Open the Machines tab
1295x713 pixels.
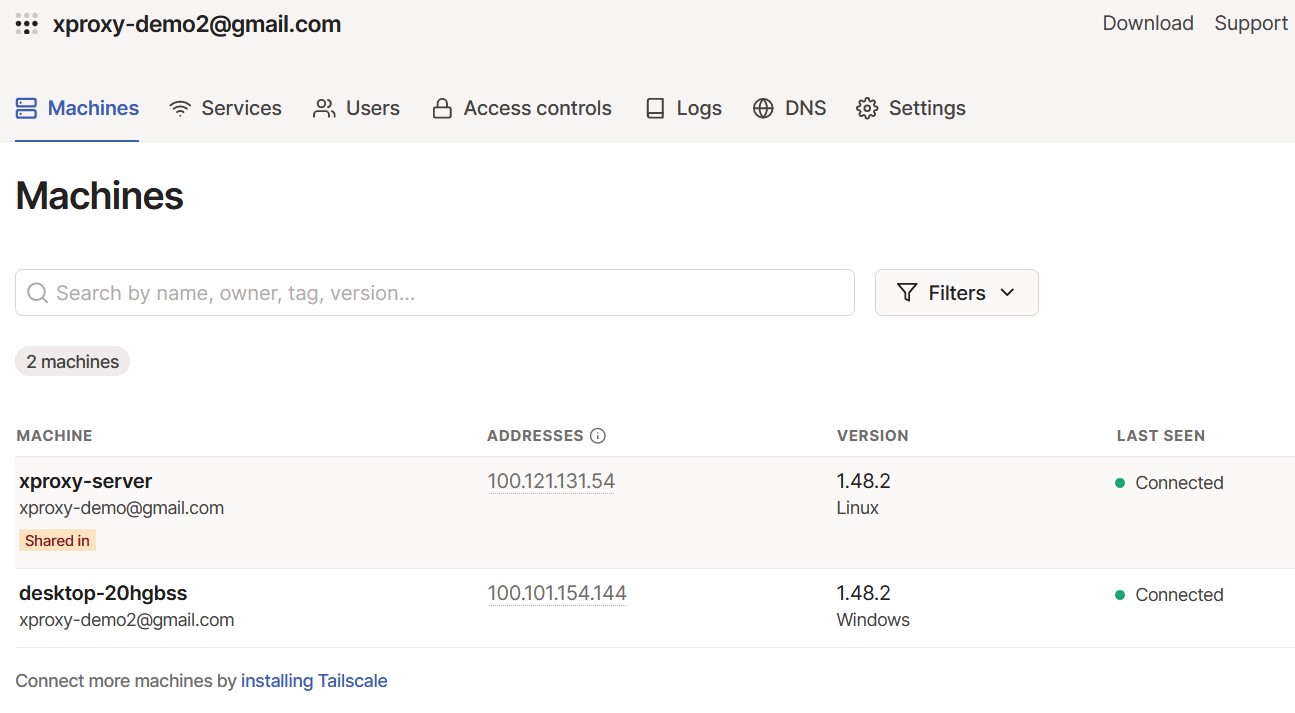coord(77,108)
